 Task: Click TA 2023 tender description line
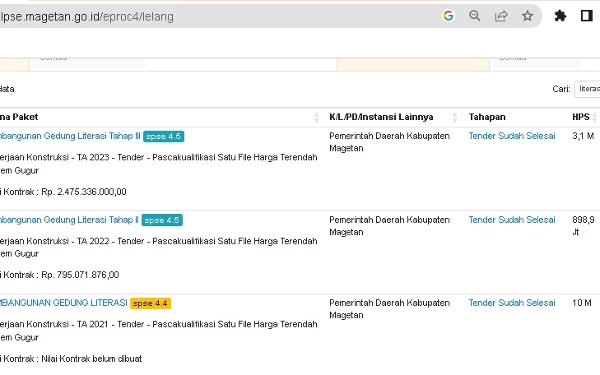(159, 164)
